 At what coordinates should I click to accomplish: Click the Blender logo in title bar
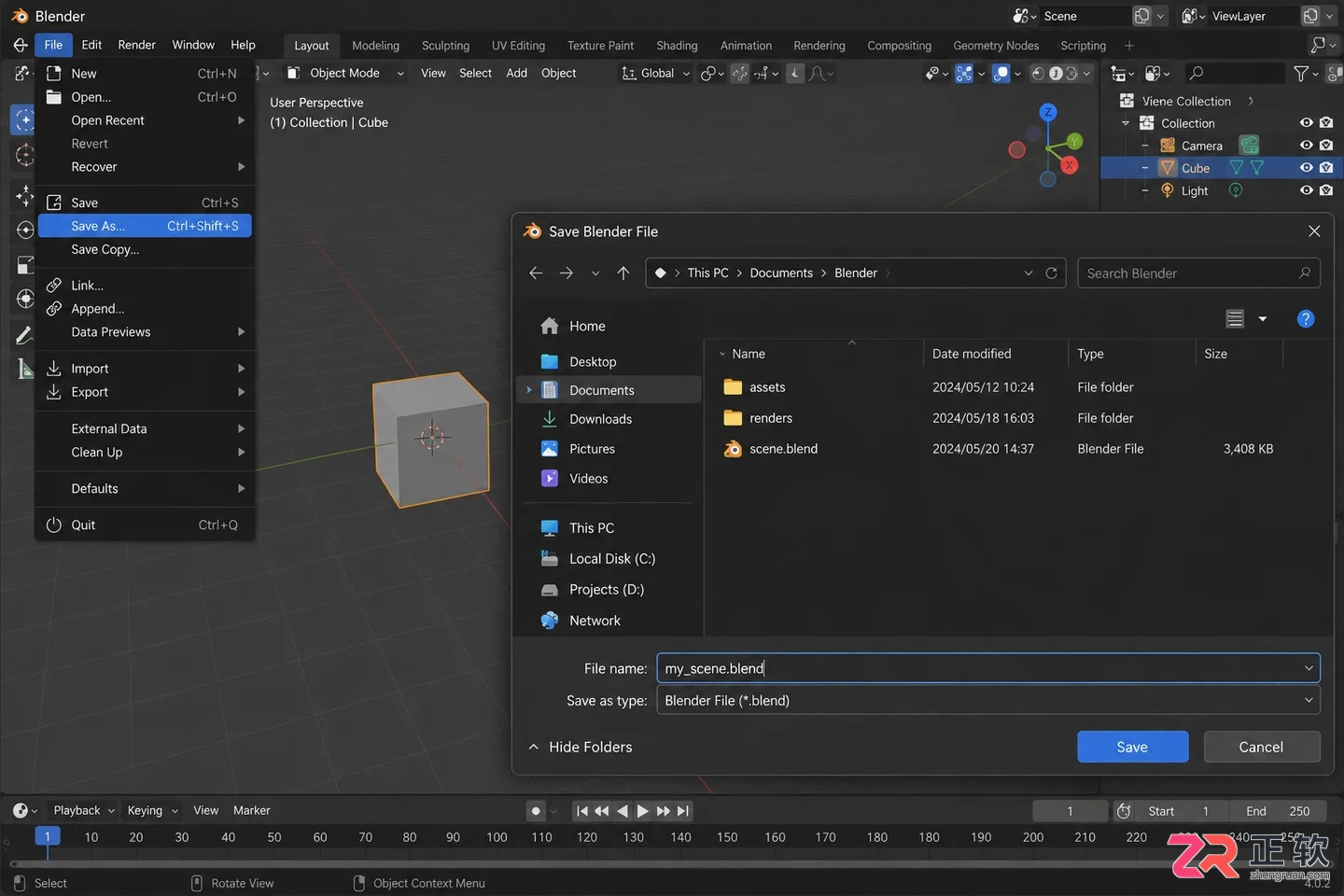(x=19, y=16)
